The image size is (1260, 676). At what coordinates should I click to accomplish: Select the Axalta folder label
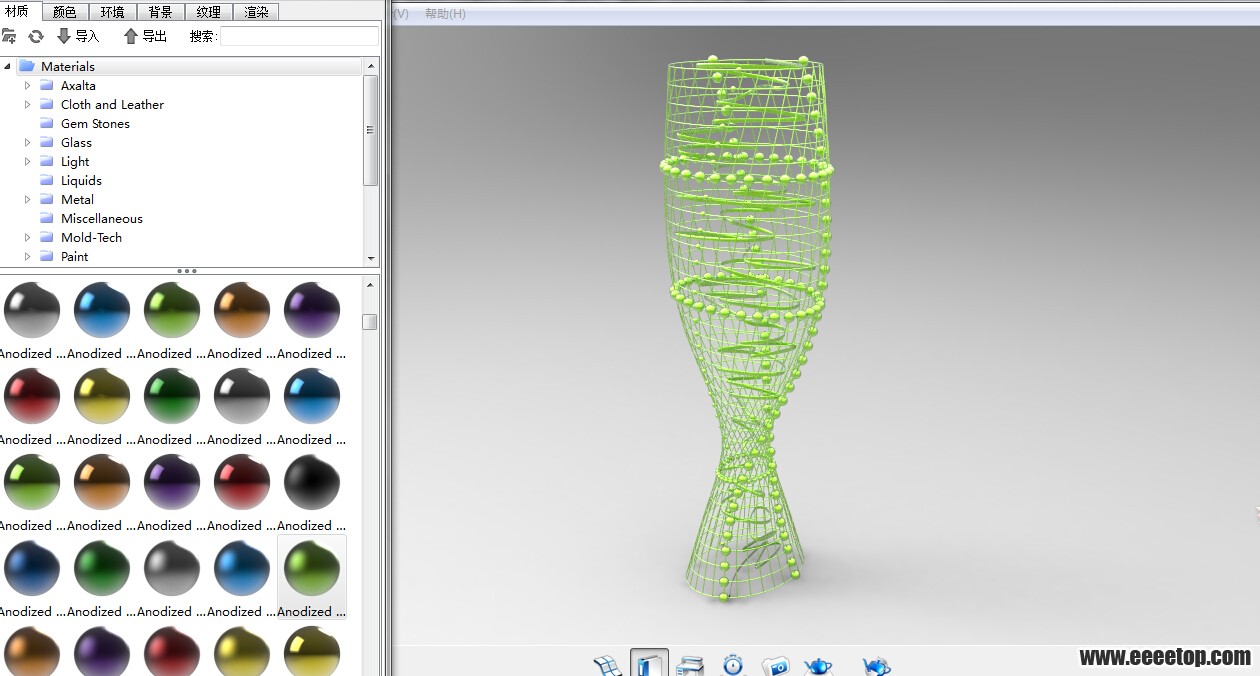(78, 85)
